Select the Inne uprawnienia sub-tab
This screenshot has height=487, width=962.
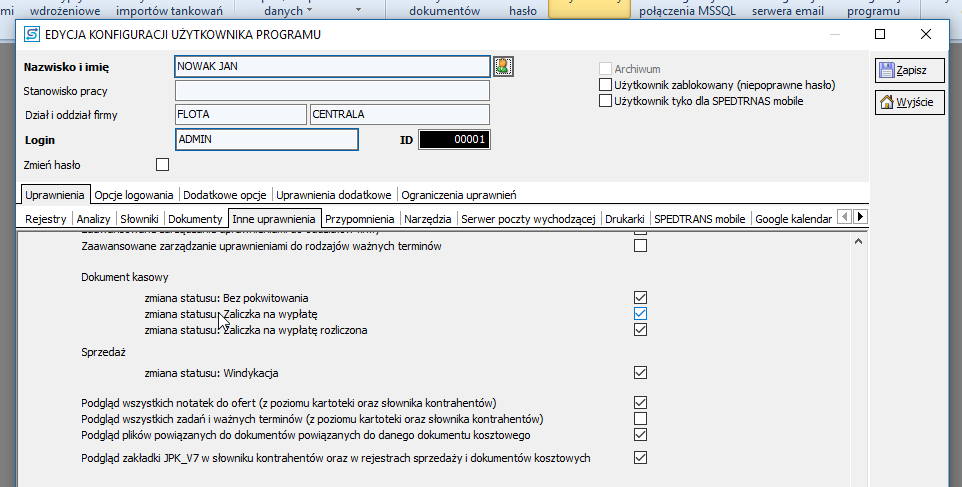pos(274,218)
